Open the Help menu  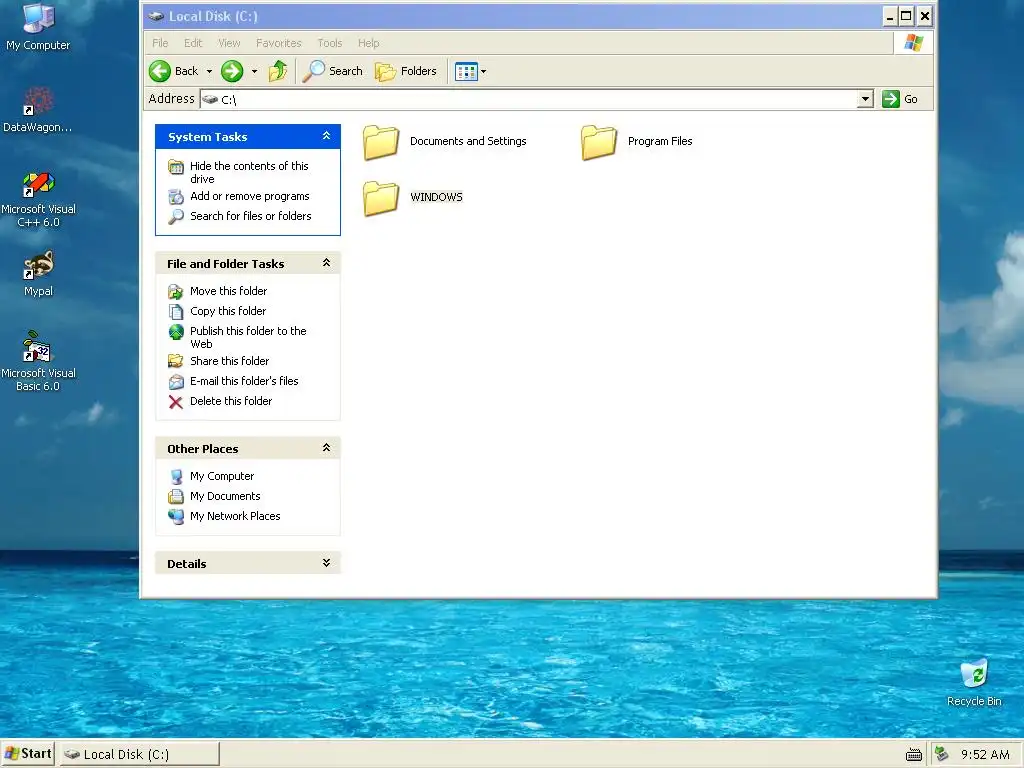tap(368, 43)
